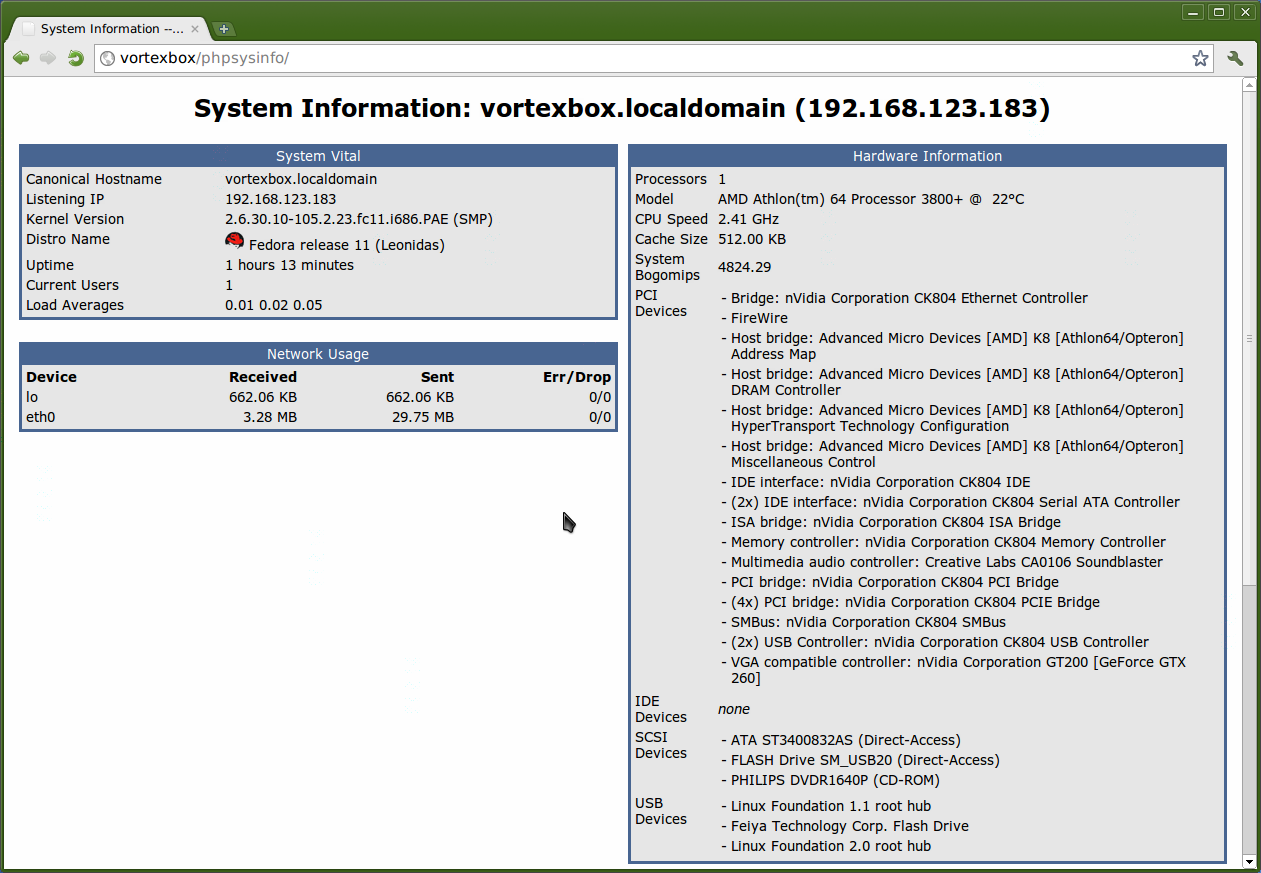
Task: Click the Hardware Information panel header
Action: (927, 156)
